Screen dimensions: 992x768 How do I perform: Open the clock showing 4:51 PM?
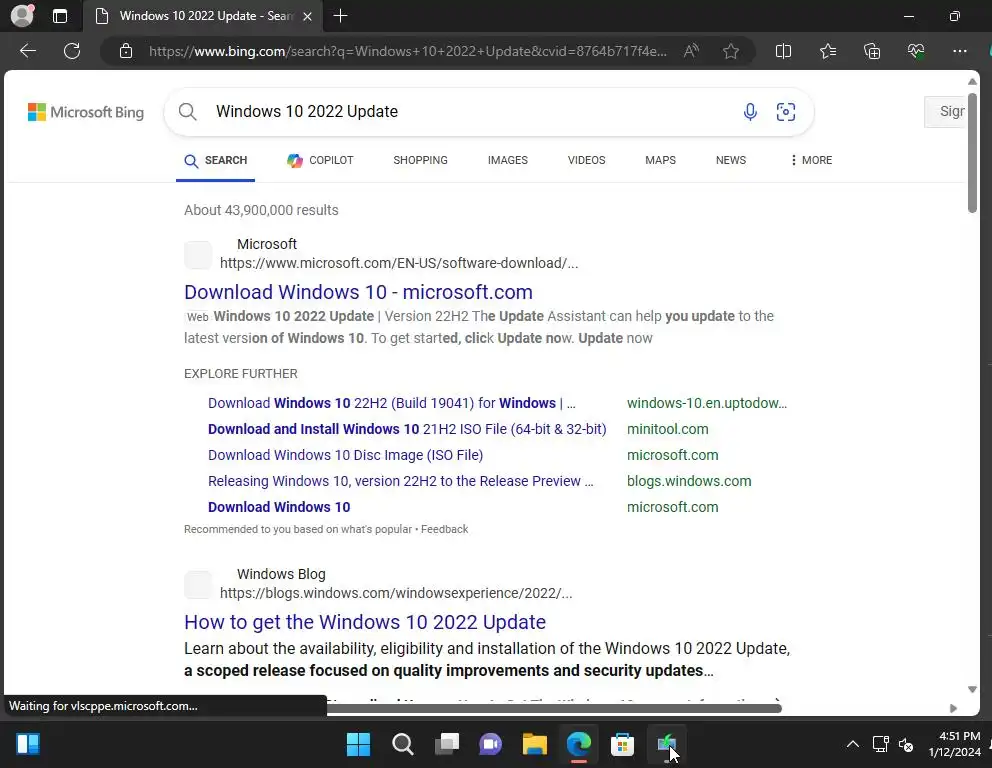pos(954,745)
